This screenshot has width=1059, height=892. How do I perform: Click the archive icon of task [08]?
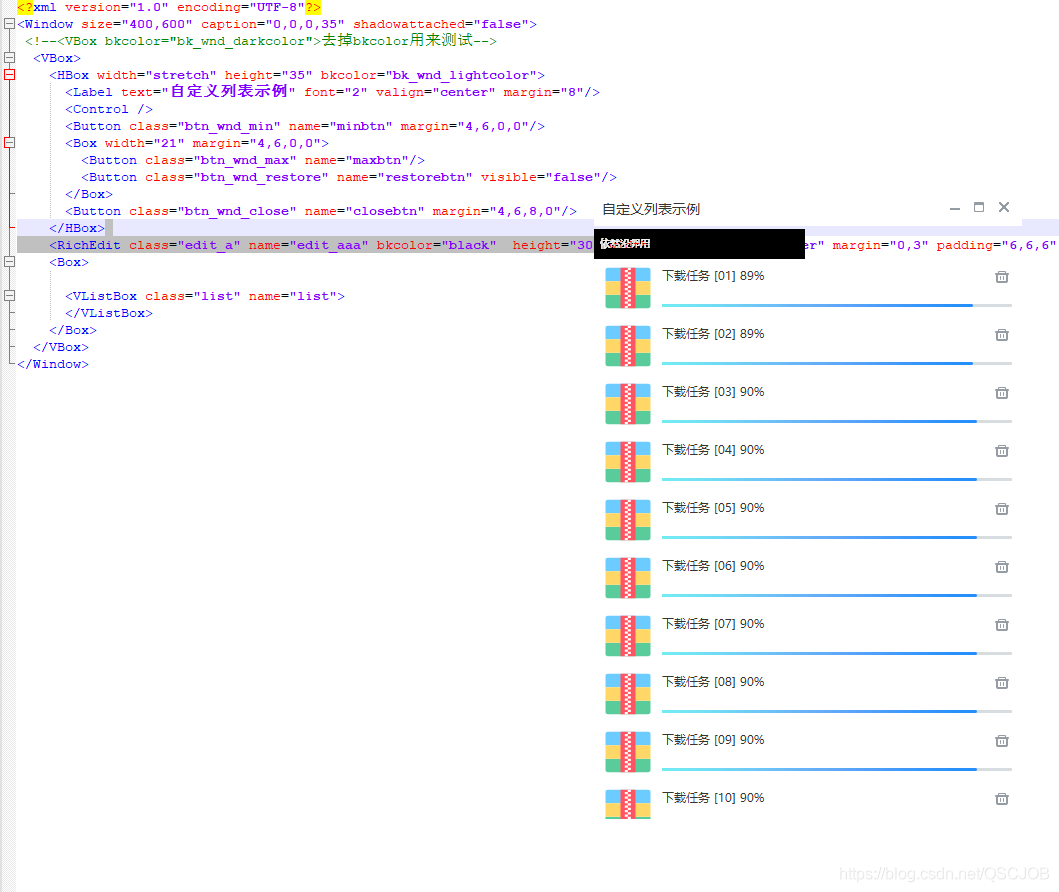(x=627, y=695)
